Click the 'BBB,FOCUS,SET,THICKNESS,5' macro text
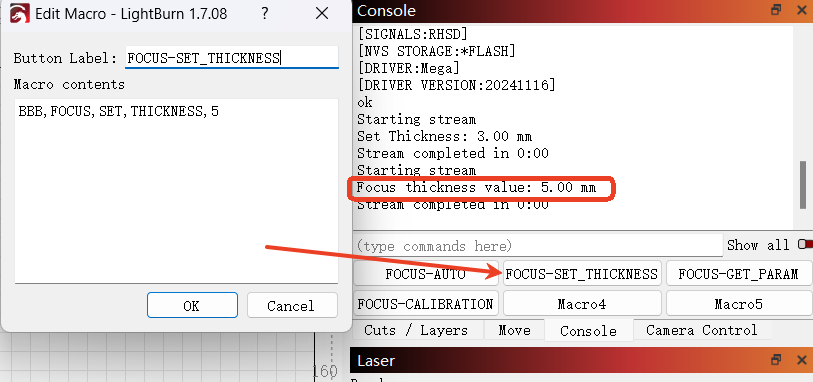 pos(119,111)
